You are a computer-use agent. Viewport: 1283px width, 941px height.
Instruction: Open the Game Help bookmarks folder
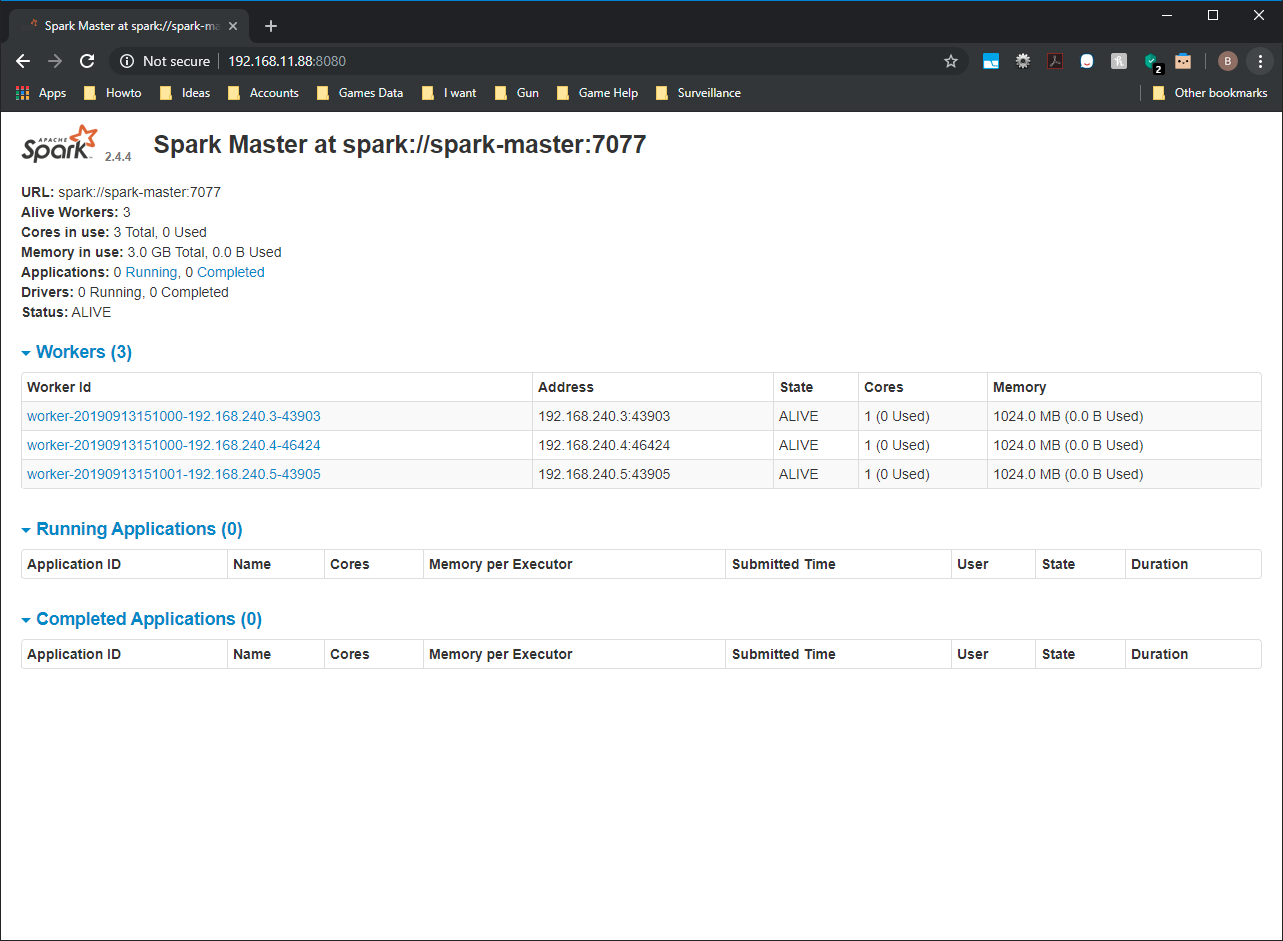[597, 93]
